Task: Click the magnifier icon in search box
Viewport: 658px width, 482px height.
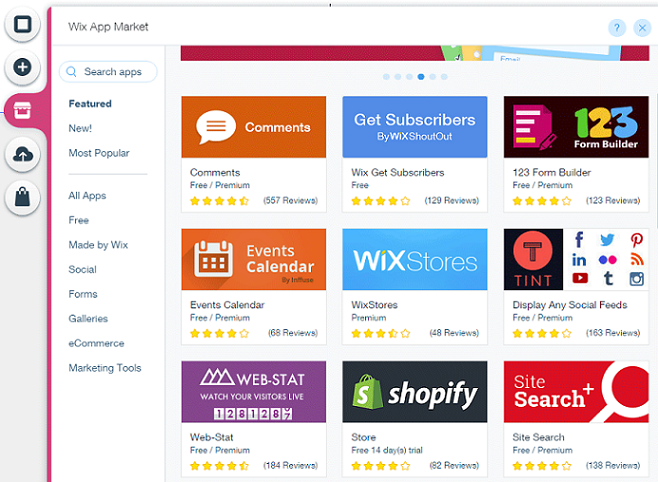Action: click(x=72, y=72)
